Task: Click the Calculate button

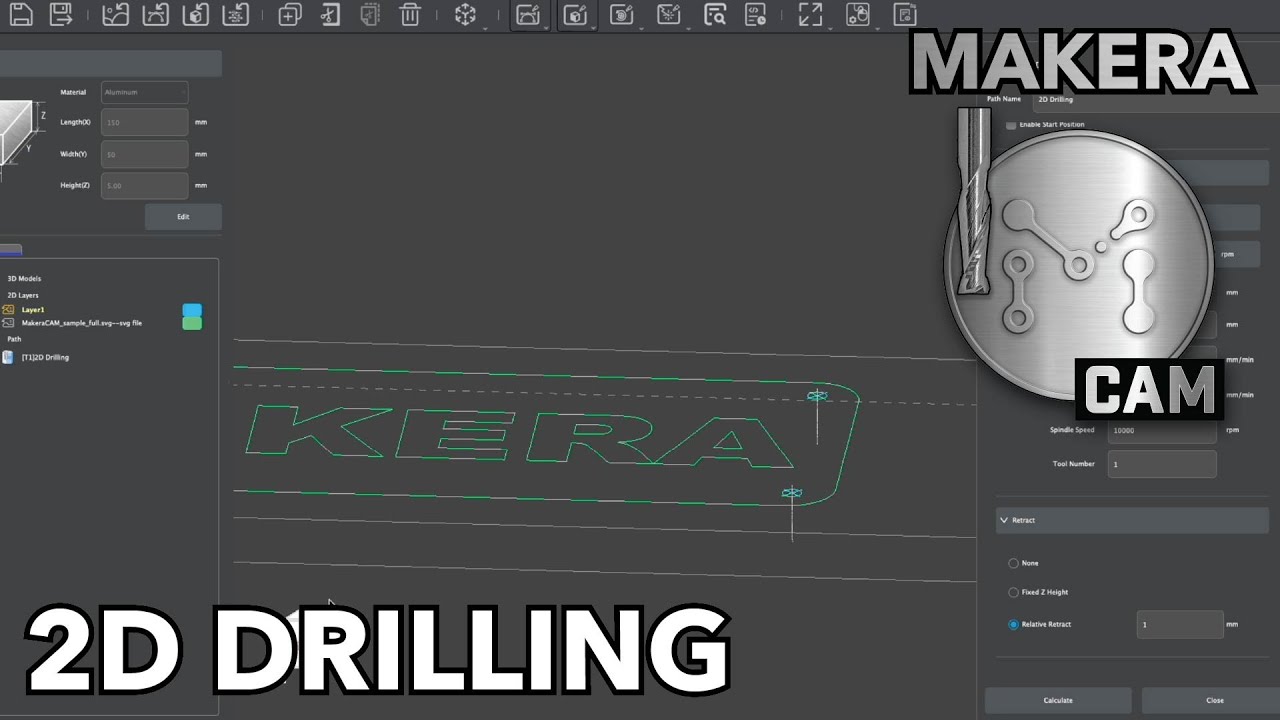Action: point(1058,700)
